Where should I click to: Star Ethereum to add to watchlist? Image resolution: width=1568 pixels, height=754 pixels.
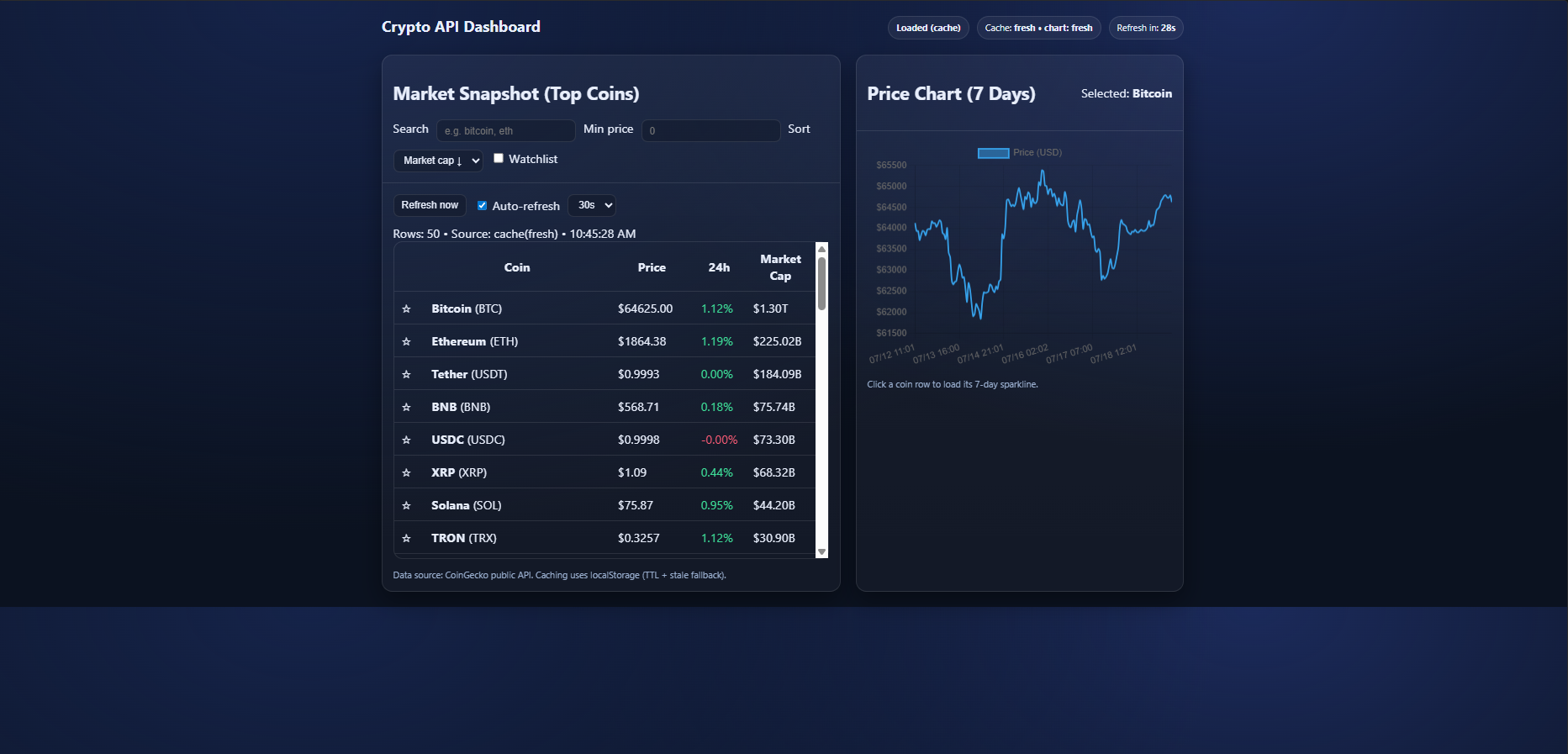click(x=406, y=341)
